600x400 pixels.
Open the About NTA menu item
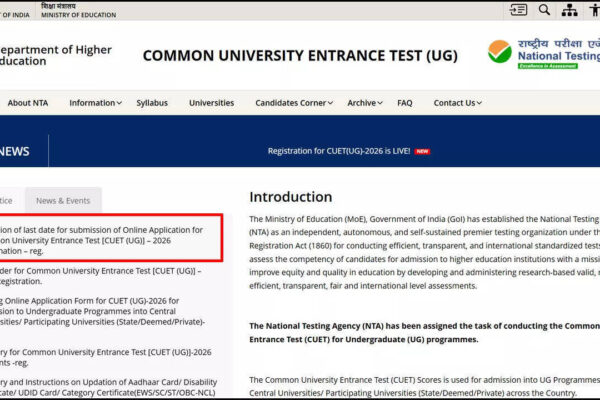pos(28,103)
